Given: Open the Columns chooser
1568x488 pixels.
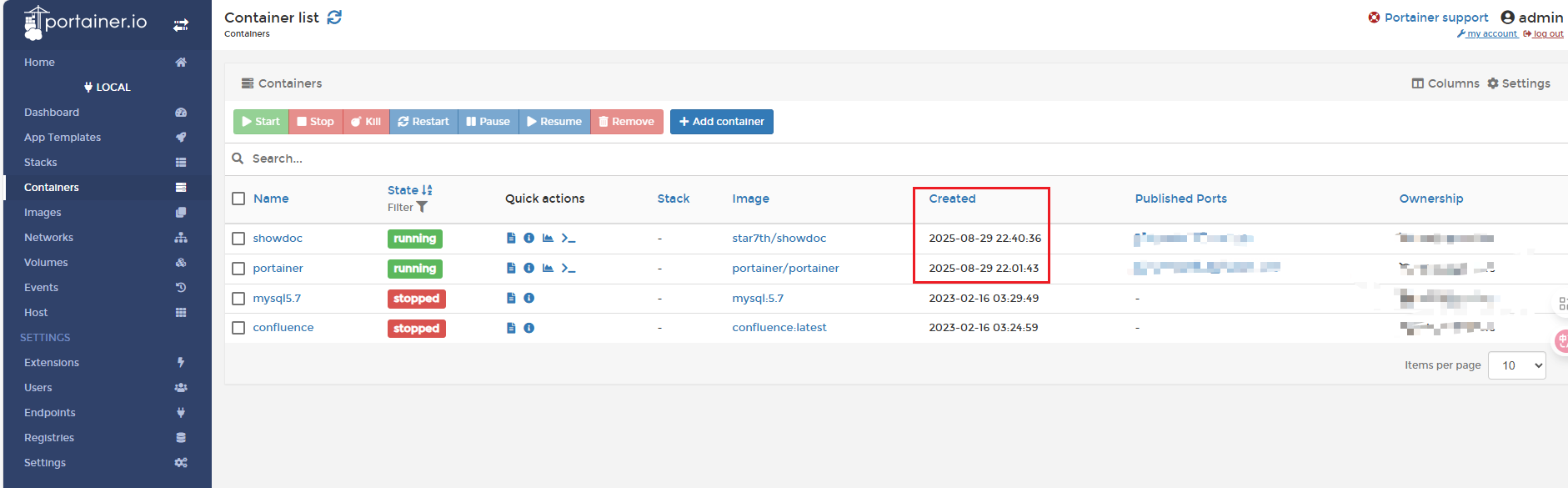Looking at the screenshot, I should (x=1445, y=83).
